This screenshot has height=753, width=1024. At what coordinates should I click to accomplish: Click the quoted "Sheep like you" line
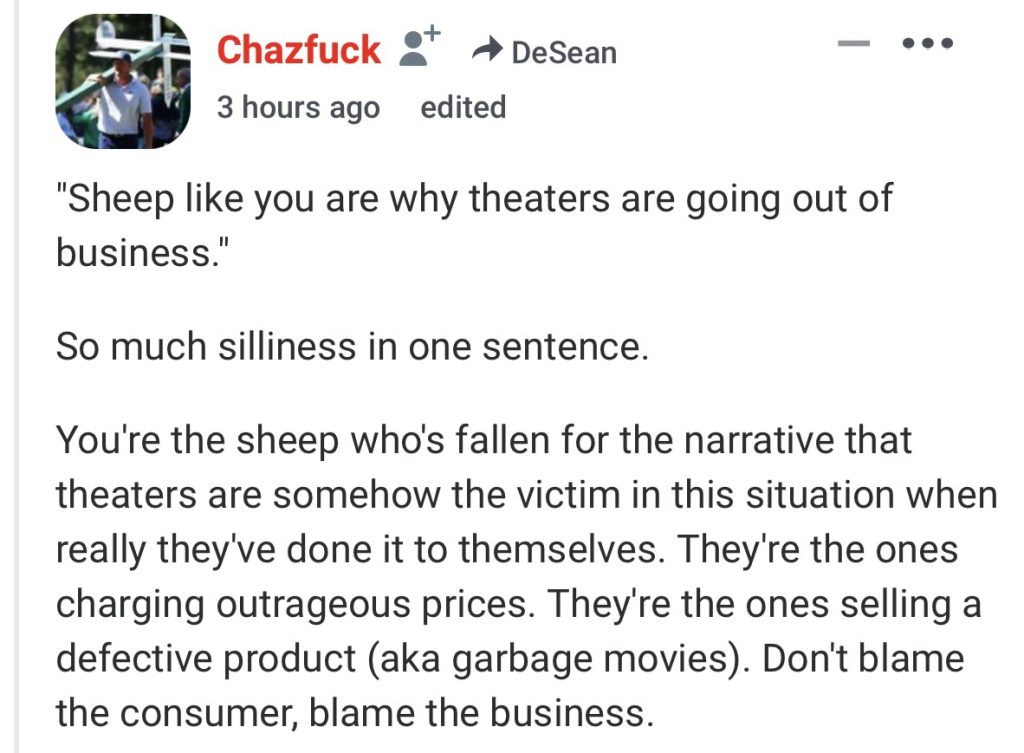point(472,198)
